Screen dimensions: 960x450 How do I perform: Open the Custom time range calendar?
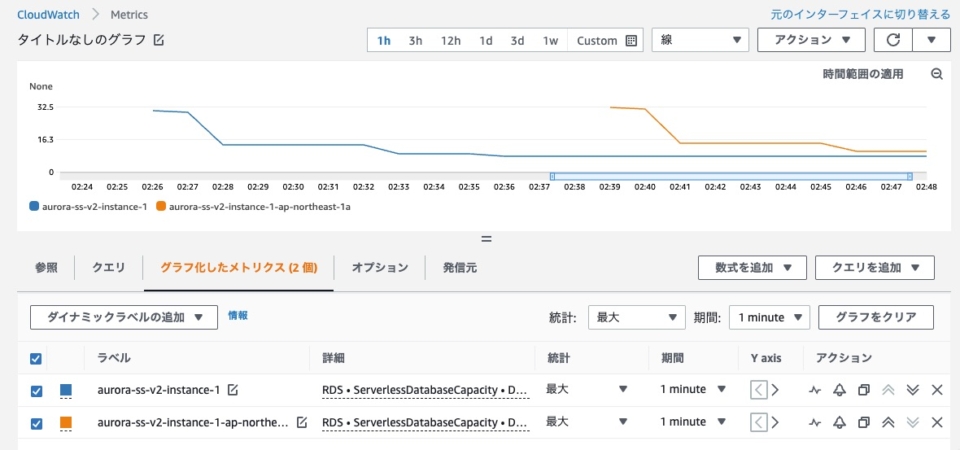606,40
